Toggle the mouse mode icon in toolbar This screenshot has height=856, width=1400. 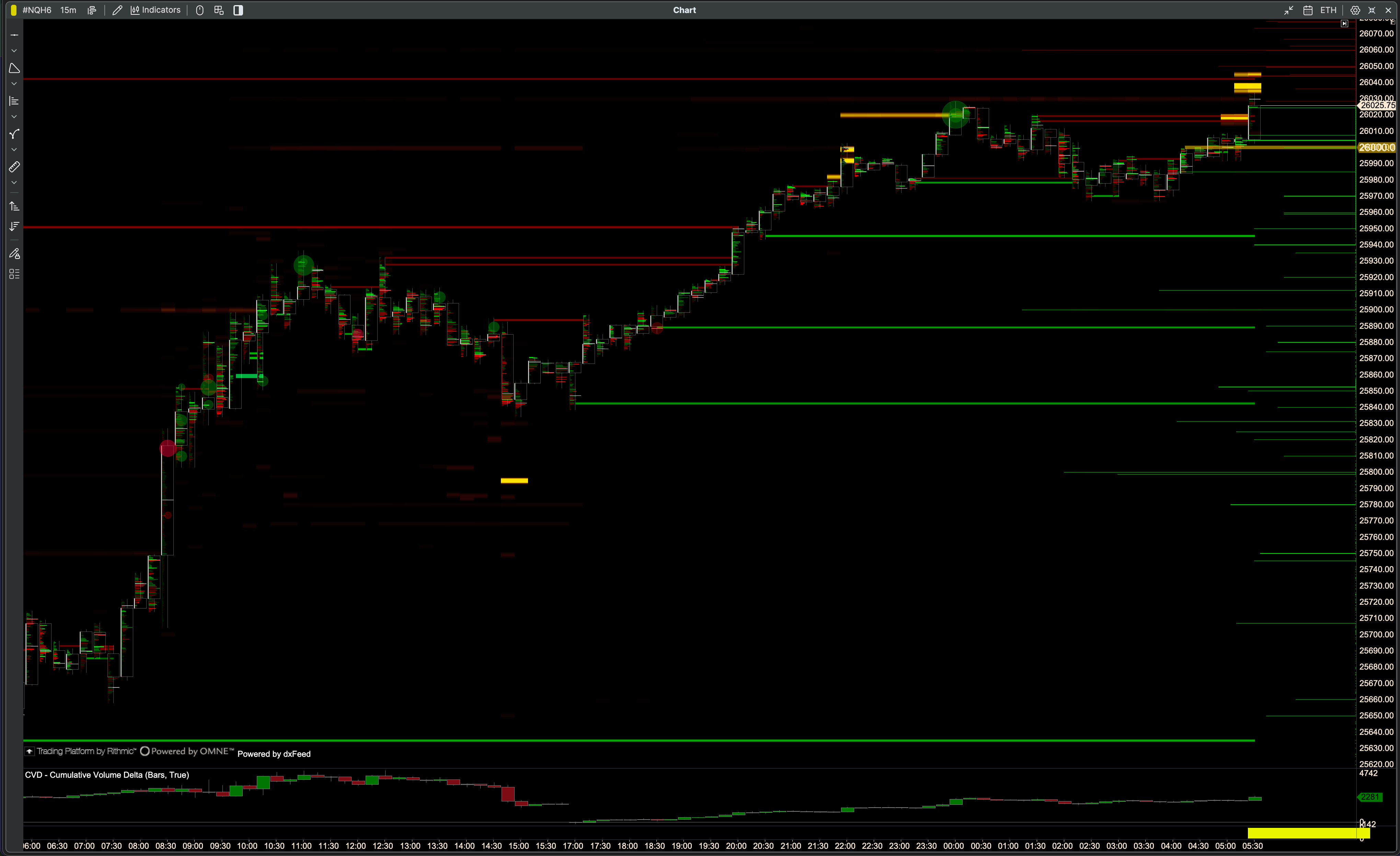(x=199, y=10)
